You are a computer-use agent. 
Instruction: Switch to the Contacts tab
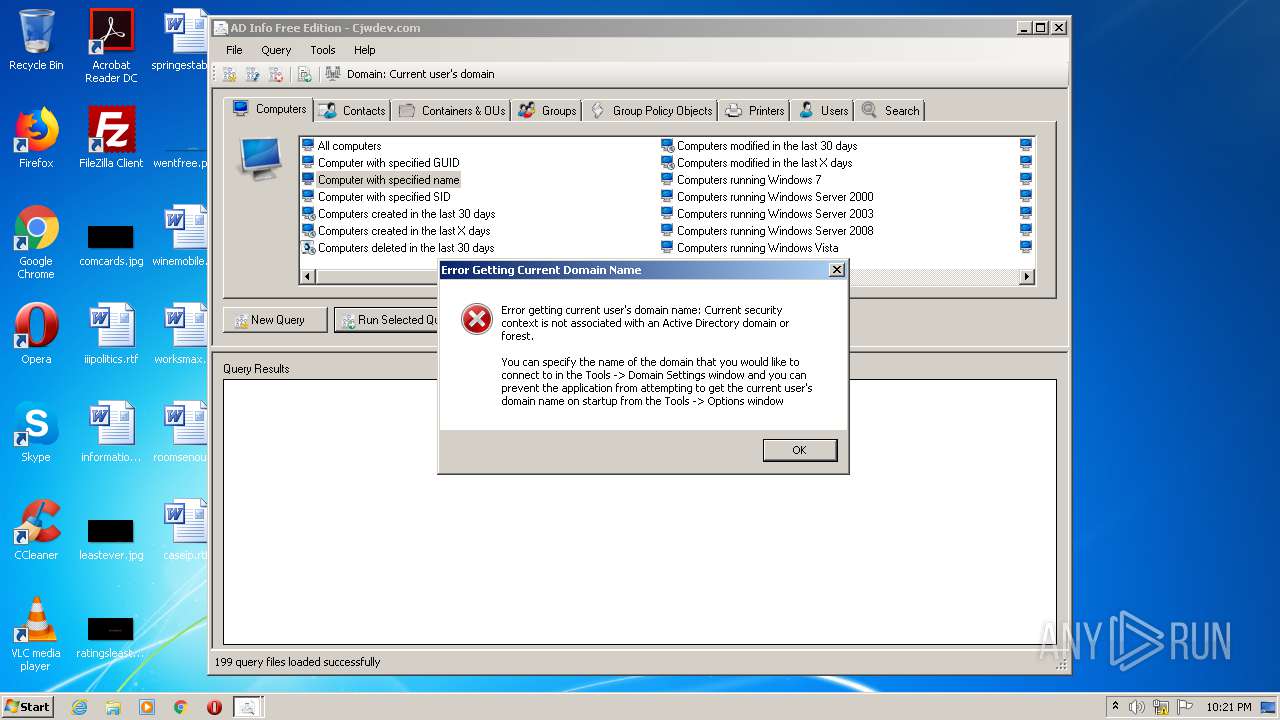click(352, 111)
